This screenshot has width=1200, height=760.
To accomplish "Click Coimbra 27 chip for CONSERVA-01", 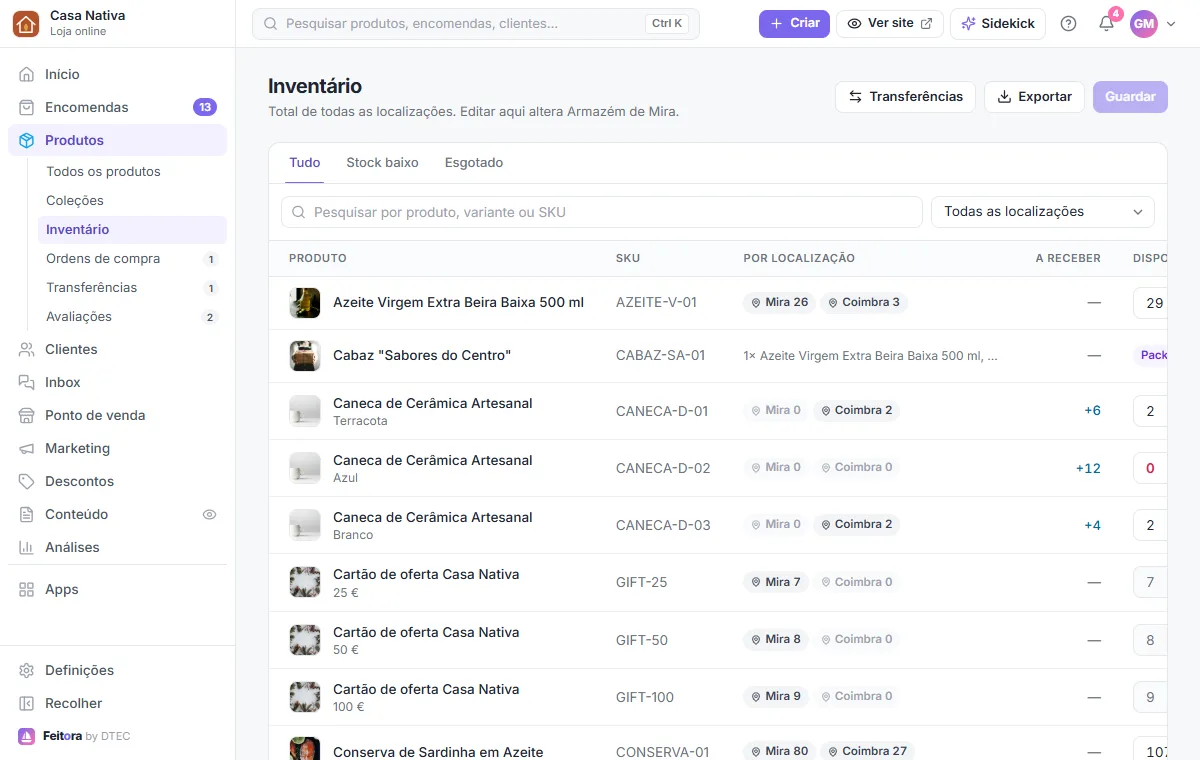I will [867, 751].
